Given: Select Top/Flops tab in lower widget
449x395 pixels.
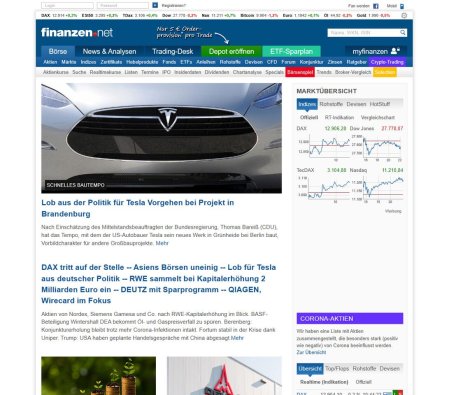Looking at the screenshot, I should tap(337, 369).
